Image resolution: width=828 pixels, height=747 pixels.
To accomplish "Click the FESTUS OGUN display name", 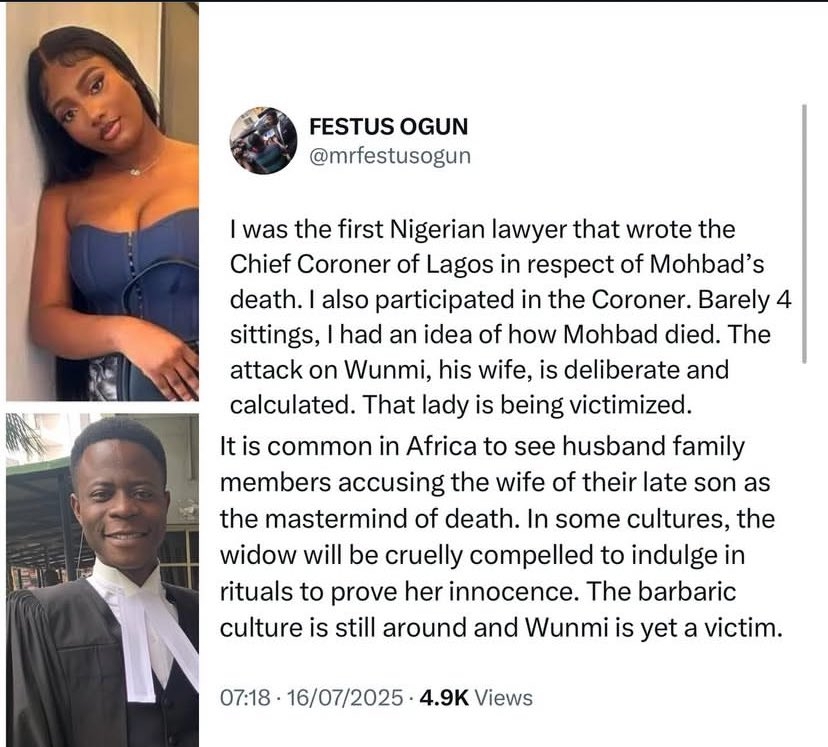I will point(389,127).
